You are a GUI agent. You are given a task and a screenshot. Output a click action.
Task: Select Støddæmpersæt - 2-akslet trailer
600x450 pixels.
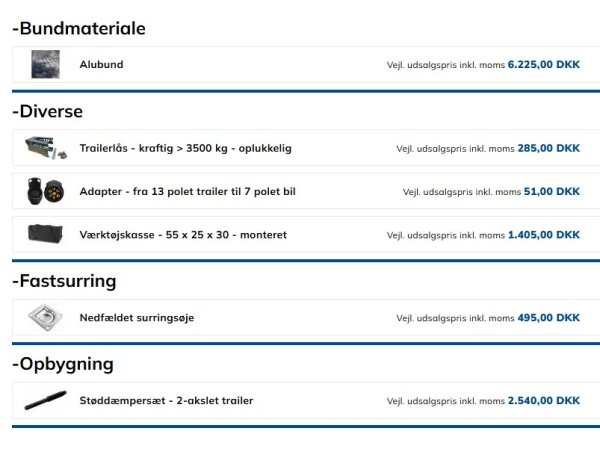tap(166, 401)
